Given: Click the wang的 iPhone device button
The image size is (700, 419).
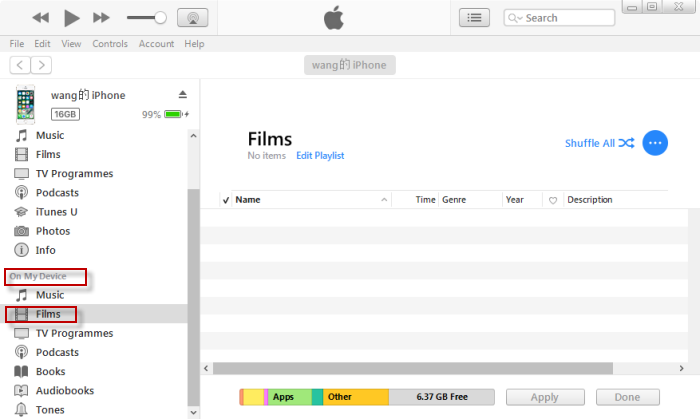Looking at the screenshot, I should [x=350, y=65].
